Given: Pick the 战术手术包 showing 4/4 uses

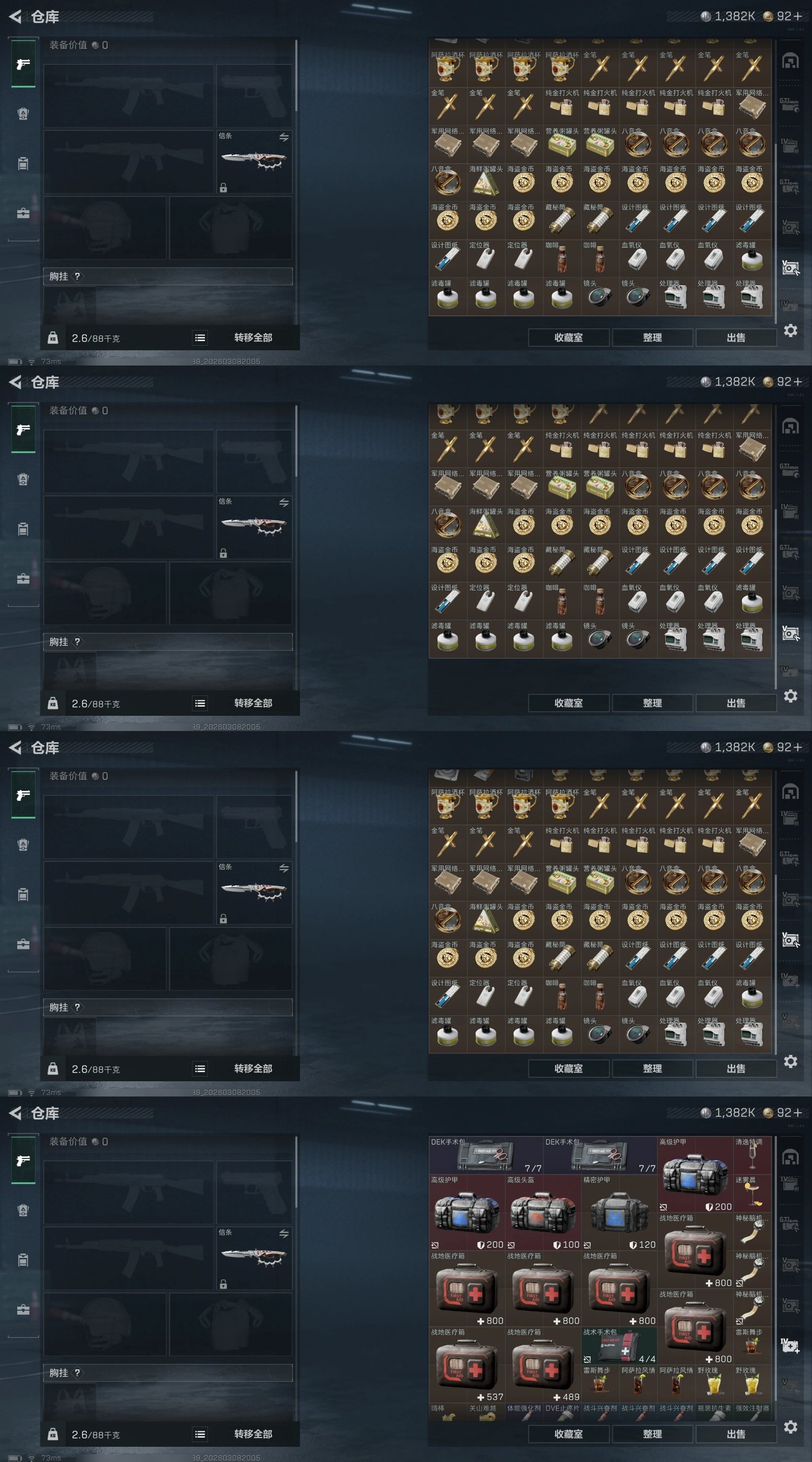Looking at the screenshot, I should (x=619, y=1346).
